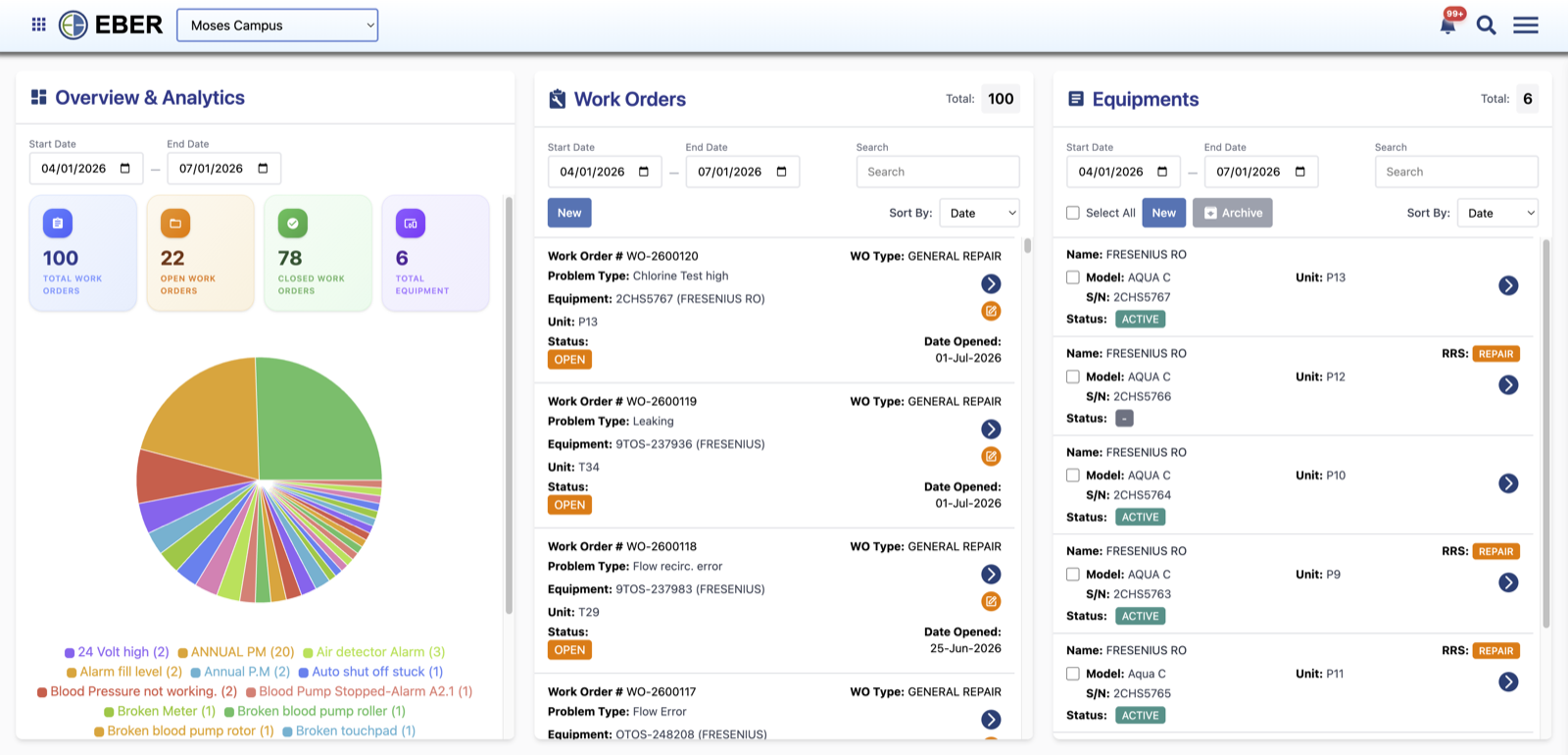The height and width of the screenshot is (755, 1568).
Task: Check the box for equipment S/N 2CHS5765
Action: coord(1073,674)
